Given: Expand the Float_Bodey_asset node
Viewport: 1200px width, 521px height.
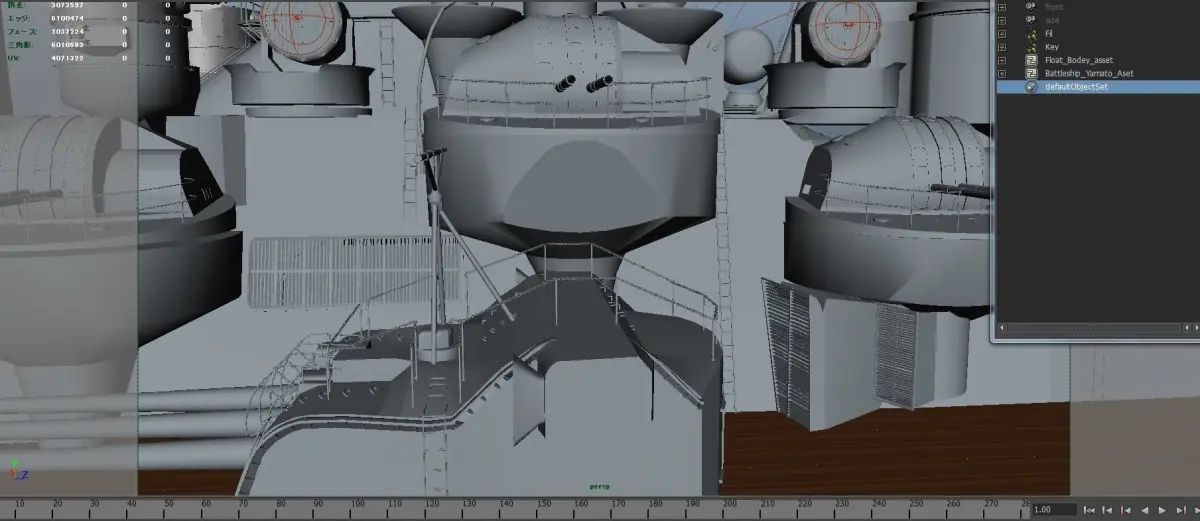Looking at the screenshot, I should (1002, 60).
